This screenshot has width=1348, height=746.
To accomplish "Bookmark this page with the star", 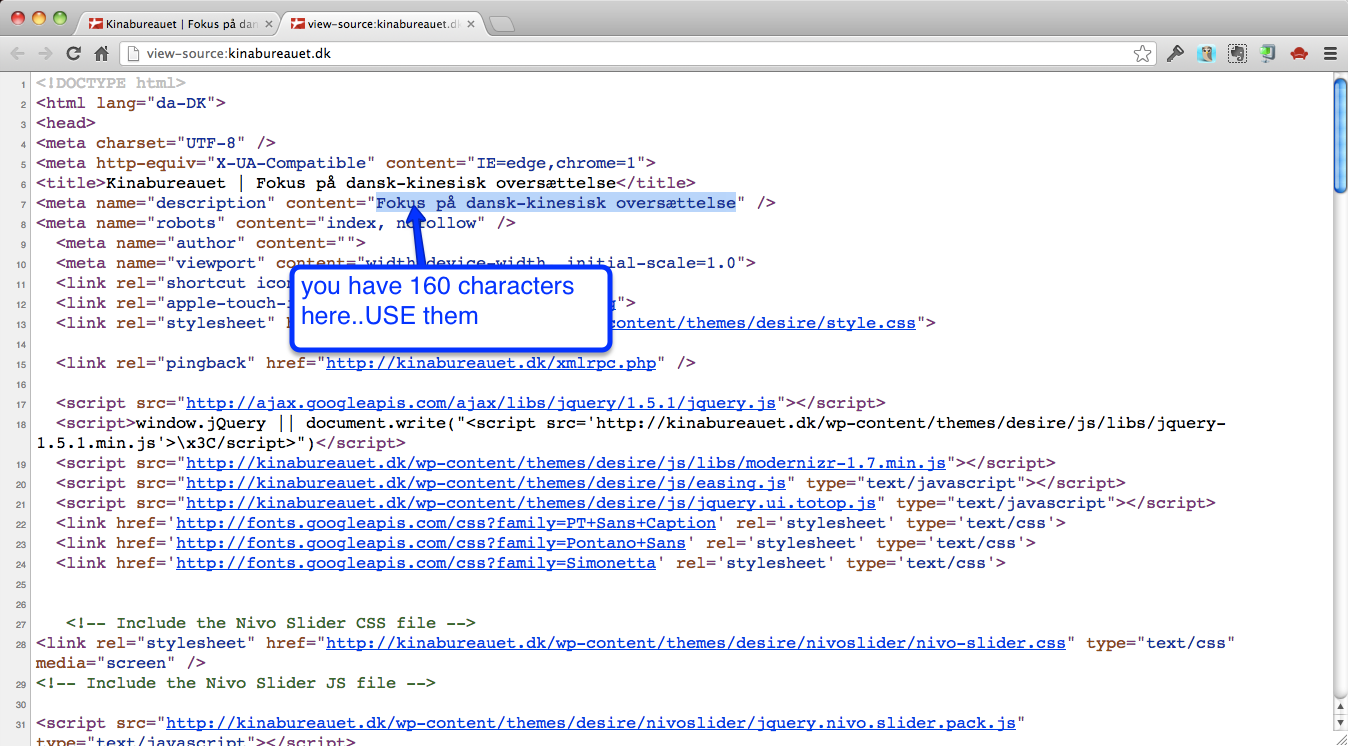I will 1142,54.
